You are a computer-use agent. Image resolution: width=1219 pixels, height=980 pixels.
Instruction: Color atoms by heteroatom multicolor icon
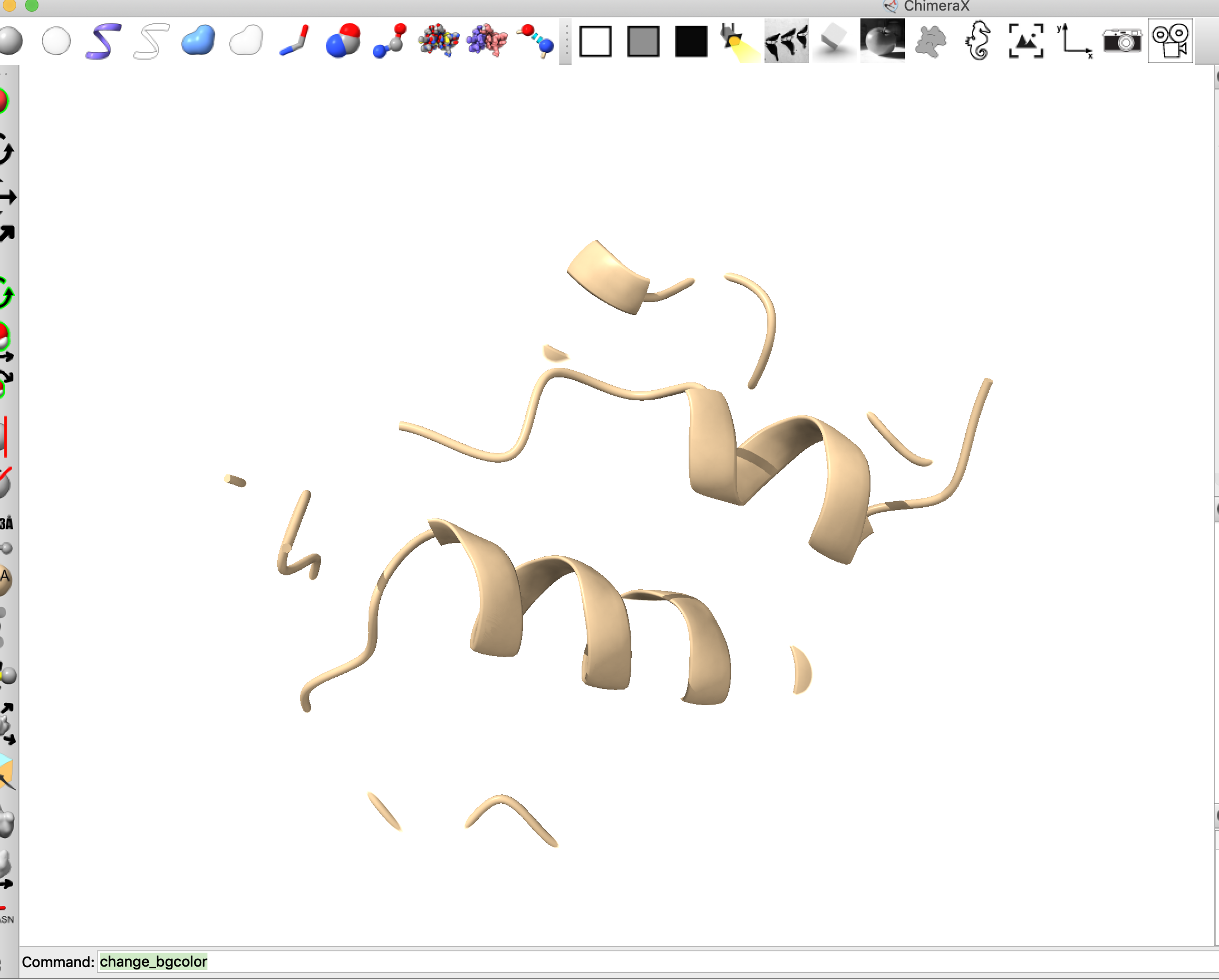(x=438, y=41)
